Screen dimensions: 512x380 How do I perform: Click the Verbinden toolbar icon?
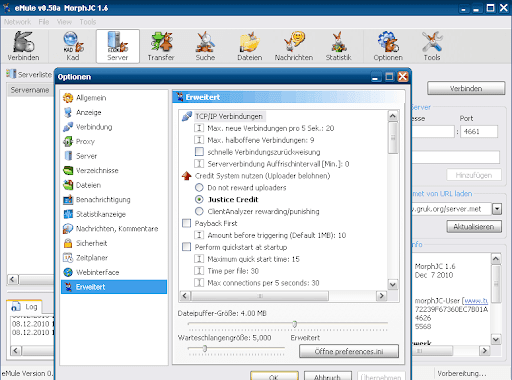coord(23,46)
